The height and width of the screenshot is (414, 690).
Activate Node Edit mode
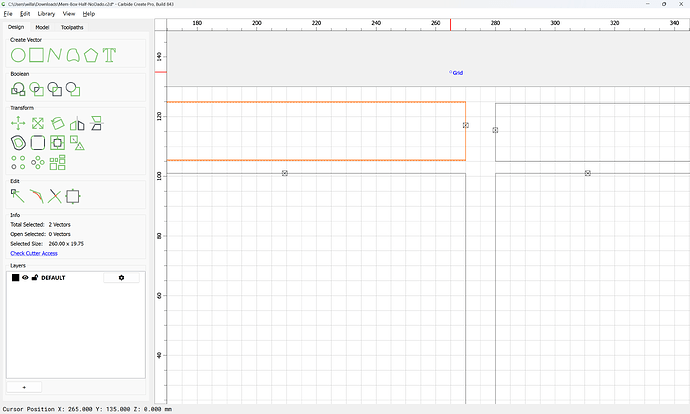coord(18,196)
